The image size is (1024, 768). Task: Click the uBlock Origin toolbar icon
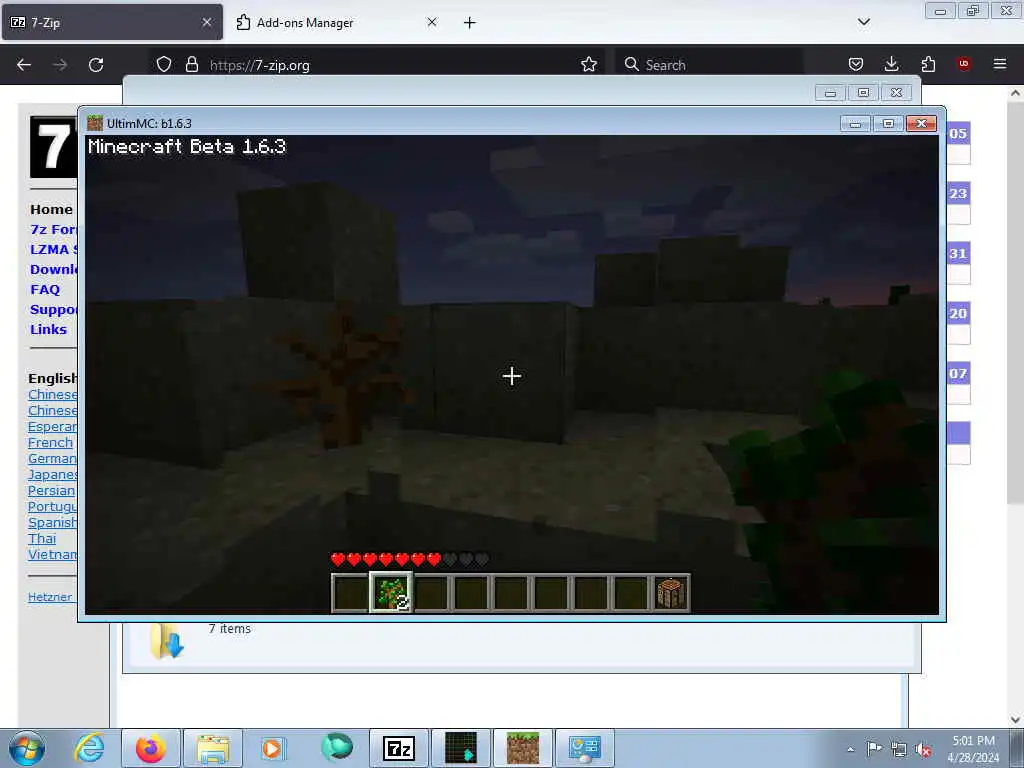[x=964, y=64]
